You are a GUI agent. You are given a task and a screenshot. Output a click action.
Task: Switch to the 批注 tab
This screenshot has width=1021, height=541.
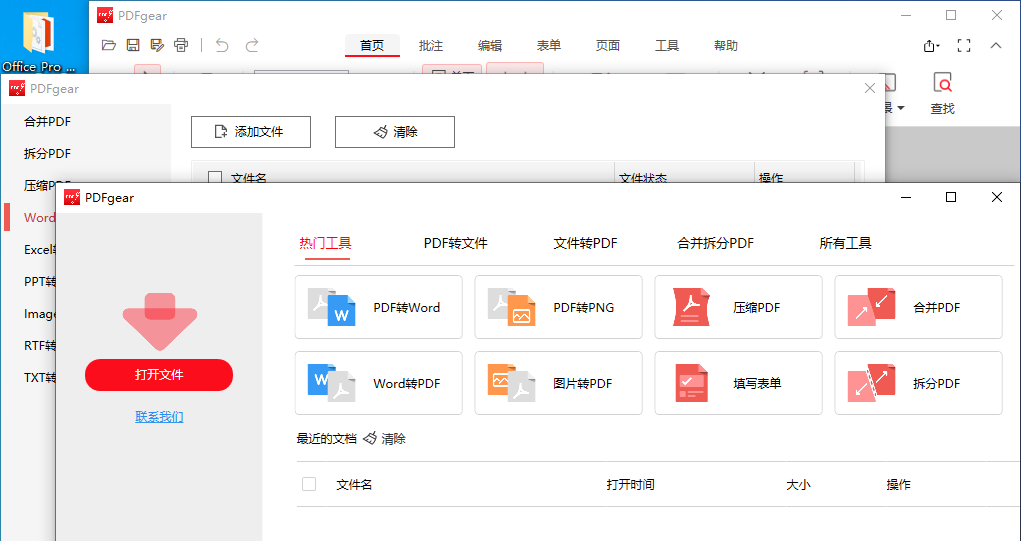[x=431, y=46]
